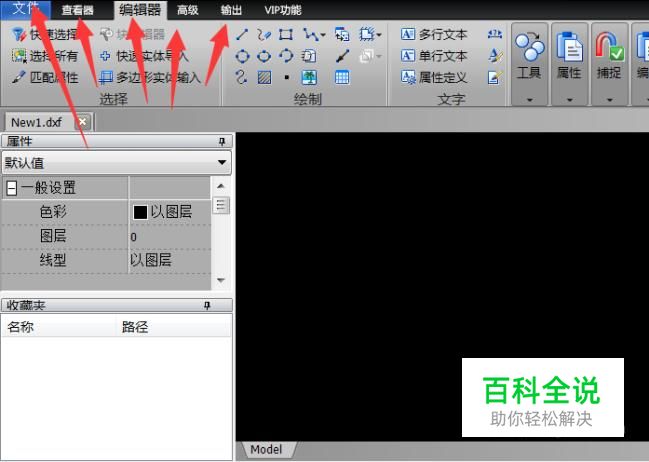Click 选择所有 select all

45,56
